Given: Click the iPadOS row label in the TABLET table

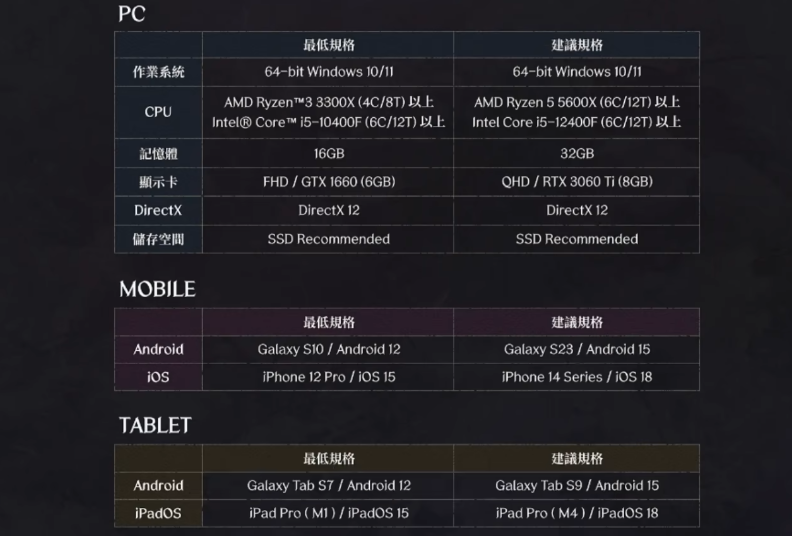Looking at the screenshot, I should click(x=158, y=513).
